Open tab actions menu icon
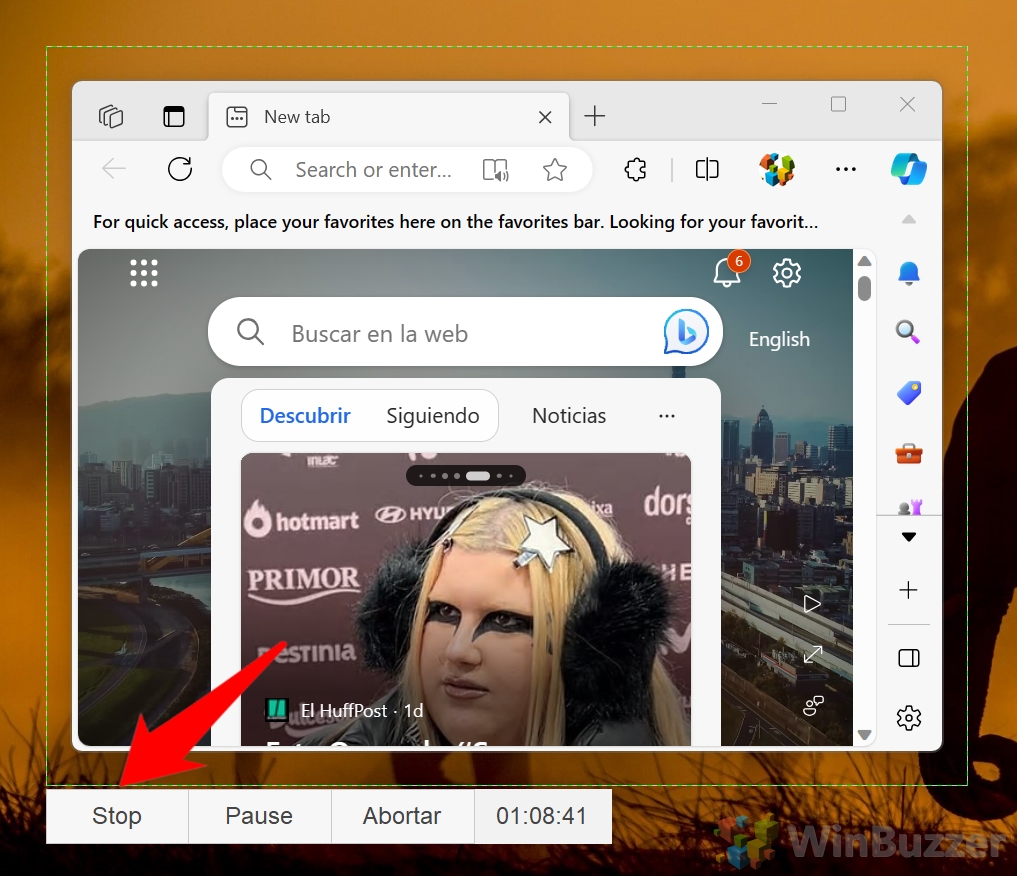This screenshot has width=1017, height=876. click(x=173, y=117)
